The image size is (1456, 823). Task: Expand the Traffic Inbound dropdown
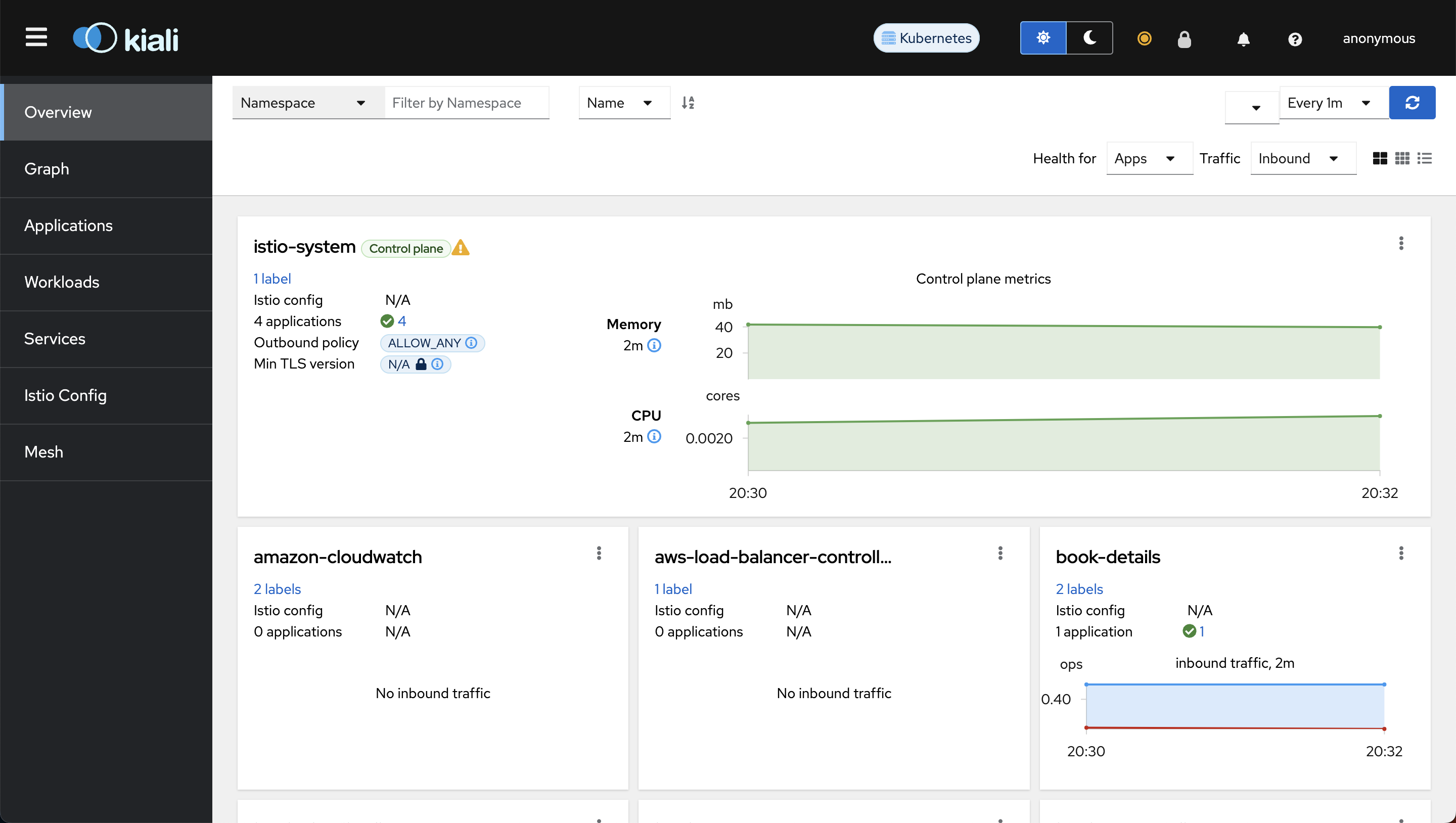tap(1303, 158)
